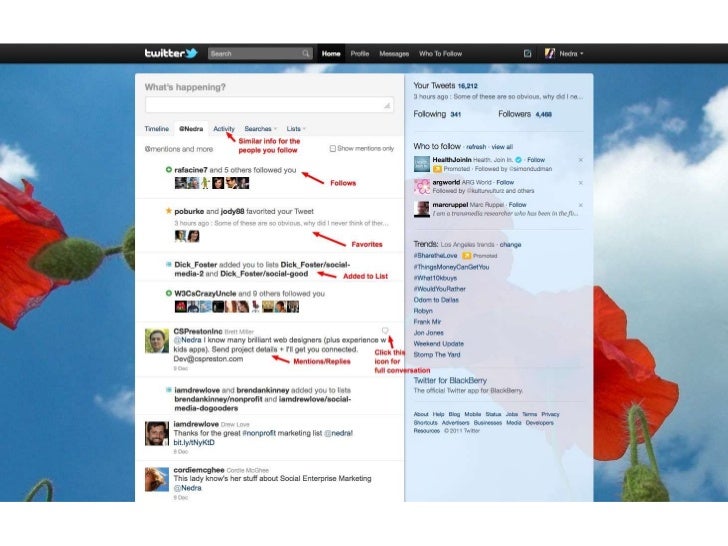728x546 pixels.
Task: Open the bit.ly/tNyKtD link
Action: (x=194, y=442)
